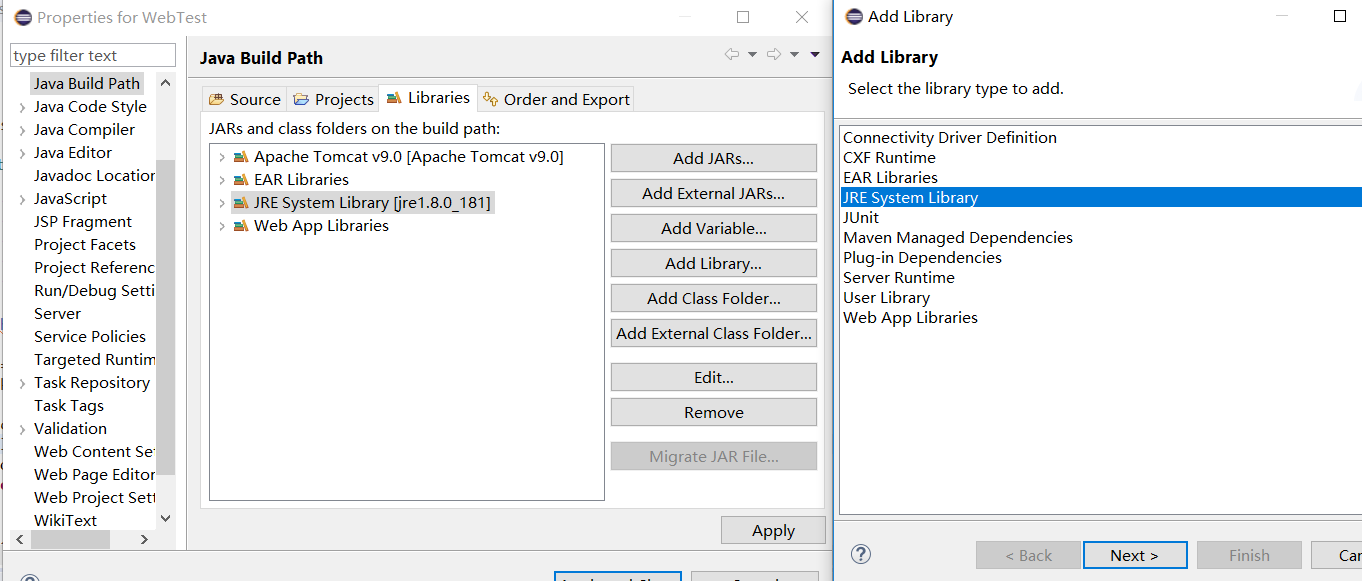
Task: Select Maven Managed Dependencies library type
Action: tap(958, 237)
